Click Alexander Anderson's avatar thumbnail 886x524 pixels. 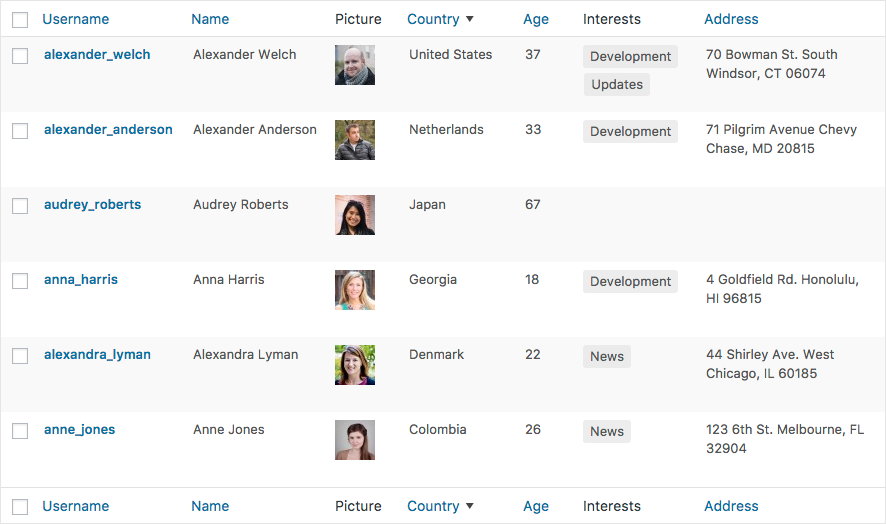pyautogui.click(x=355, y=140)
